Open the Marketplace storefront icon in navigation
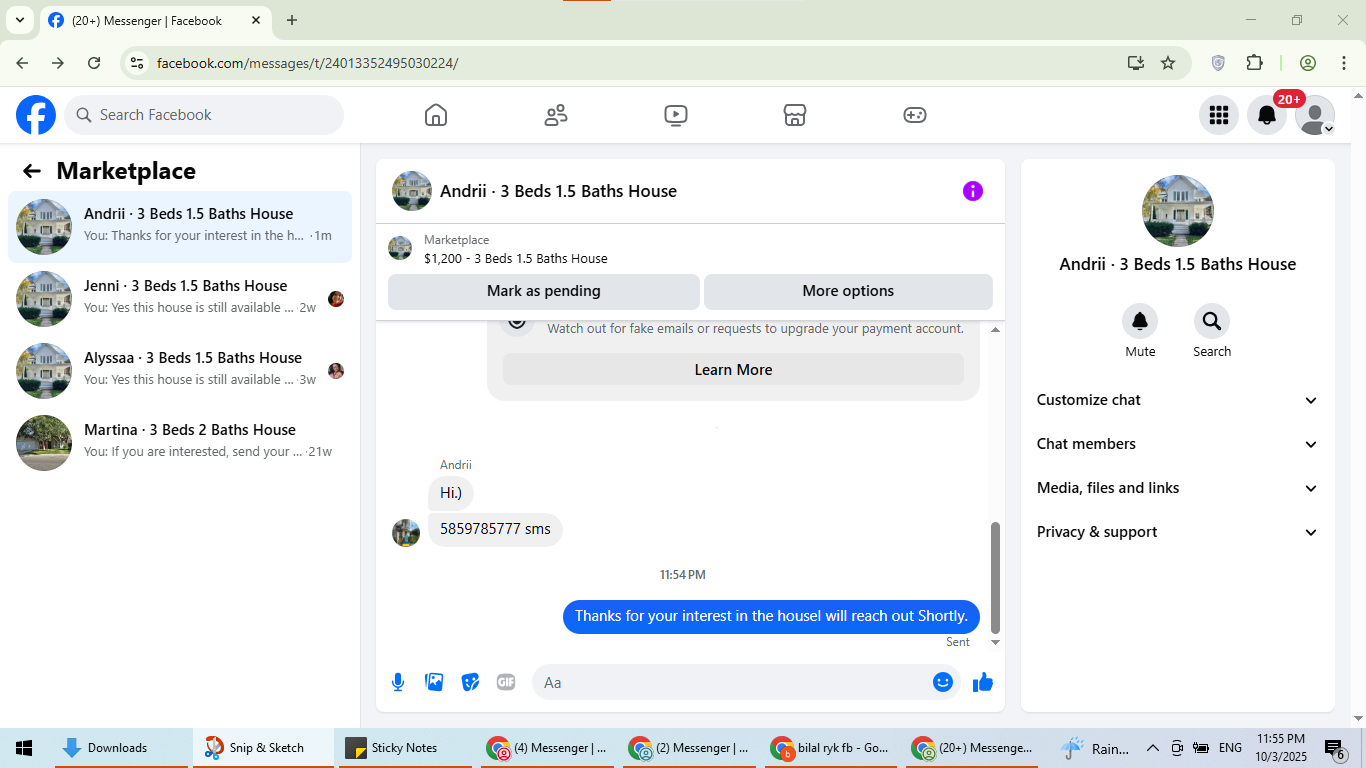 coord(795,115)
